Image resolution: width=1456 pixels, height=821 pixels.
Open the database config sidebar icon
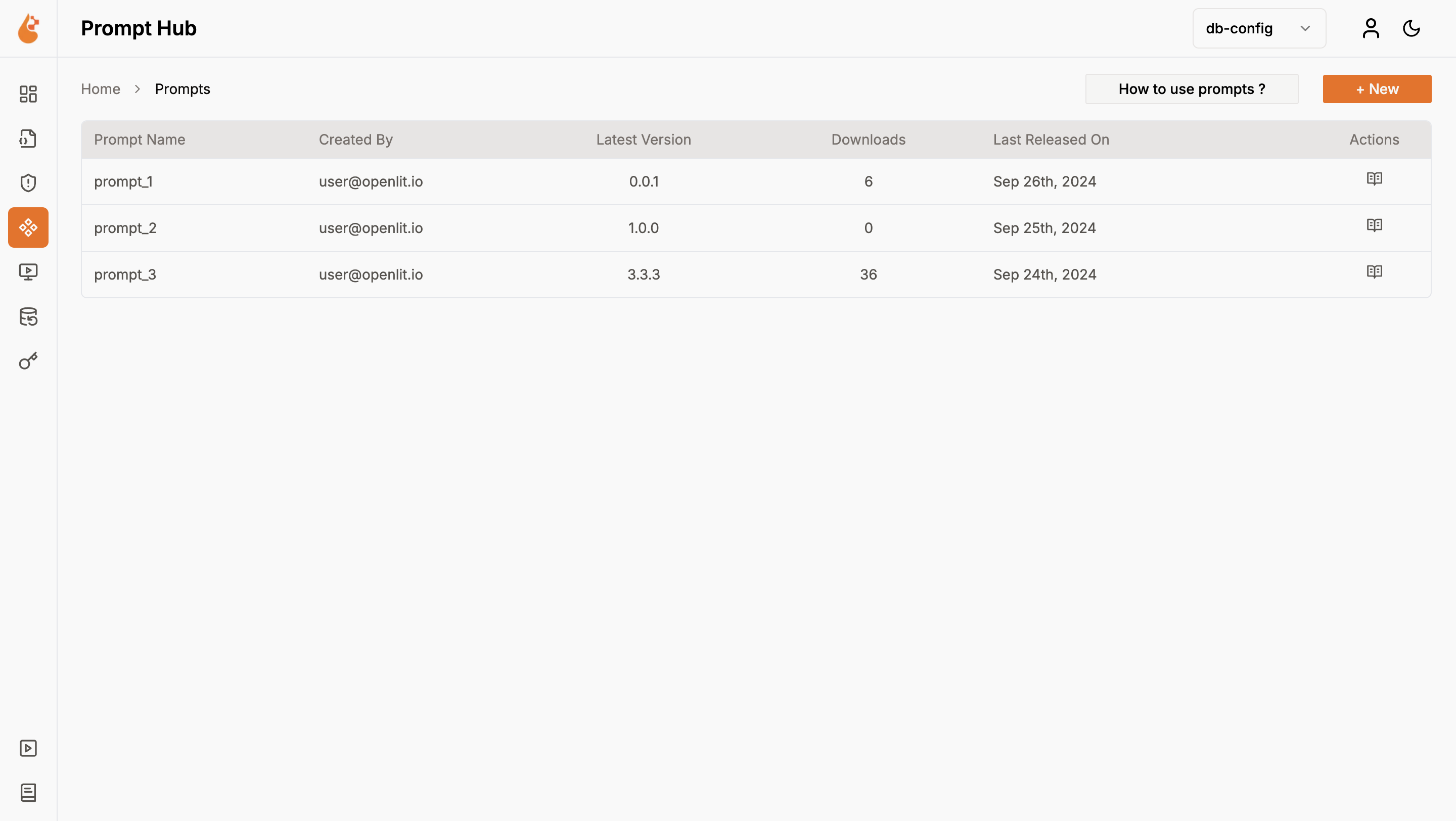coord(28,316)
